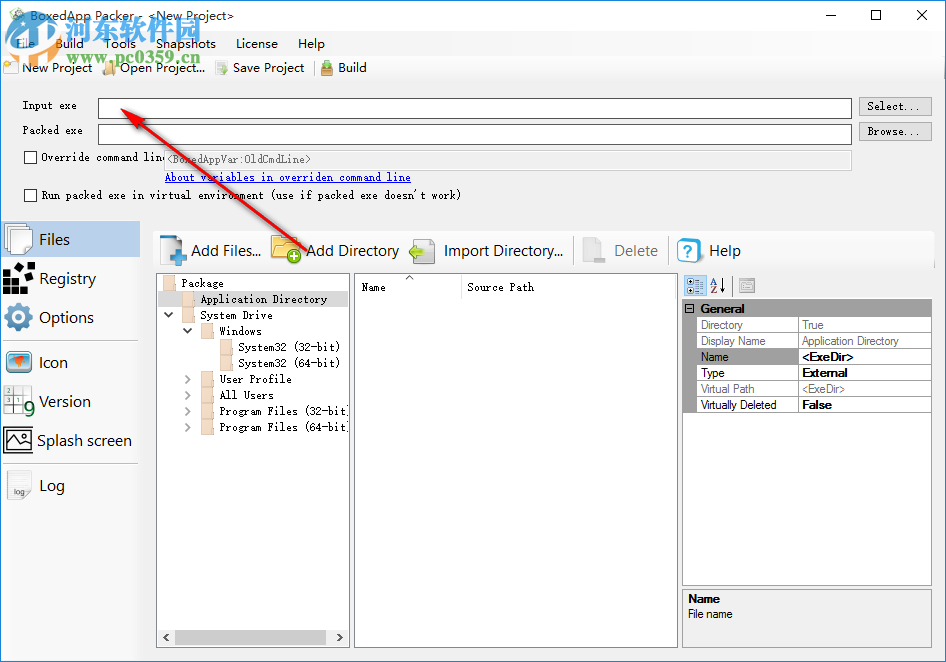Open the Build menu
The height and width of the screenshot is (662, 946).
click(x=69, y=43)
